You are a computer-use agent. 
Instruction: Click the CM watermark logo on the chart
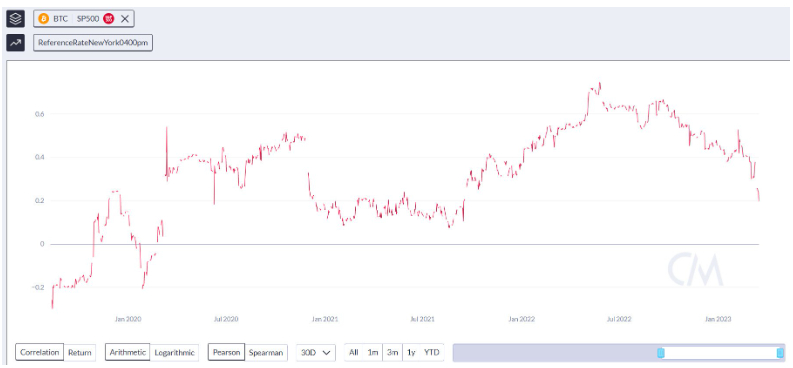point(695,269)
